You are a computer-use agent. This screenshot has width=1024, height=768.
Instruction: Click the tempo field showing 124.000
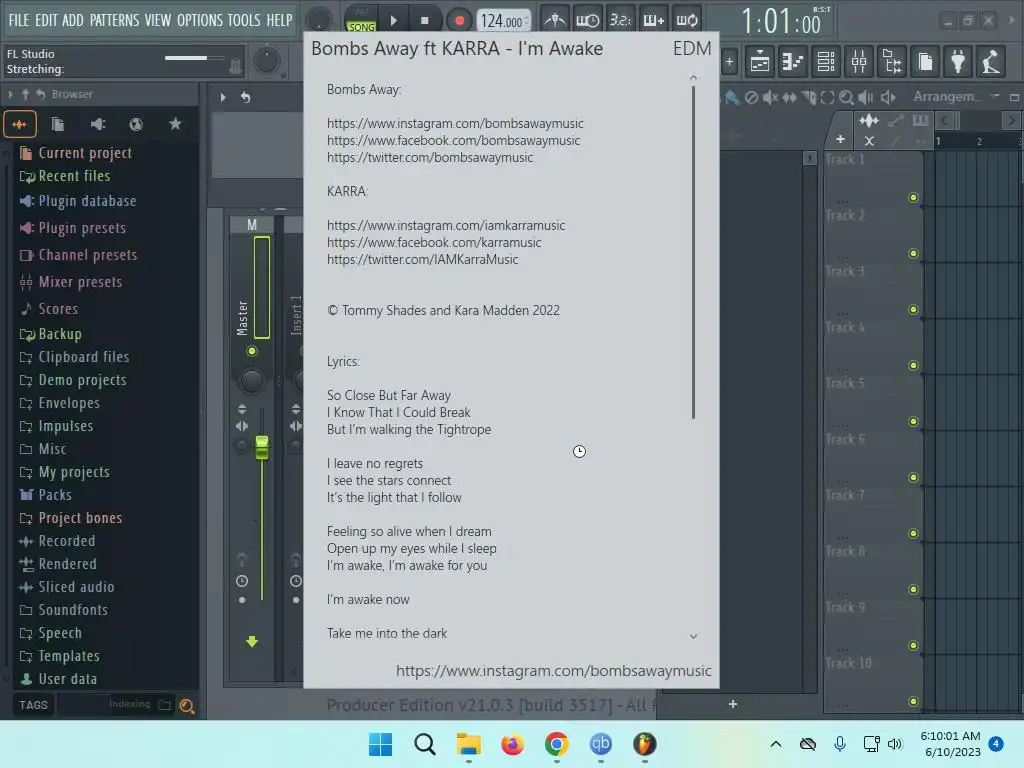[502, 21]
